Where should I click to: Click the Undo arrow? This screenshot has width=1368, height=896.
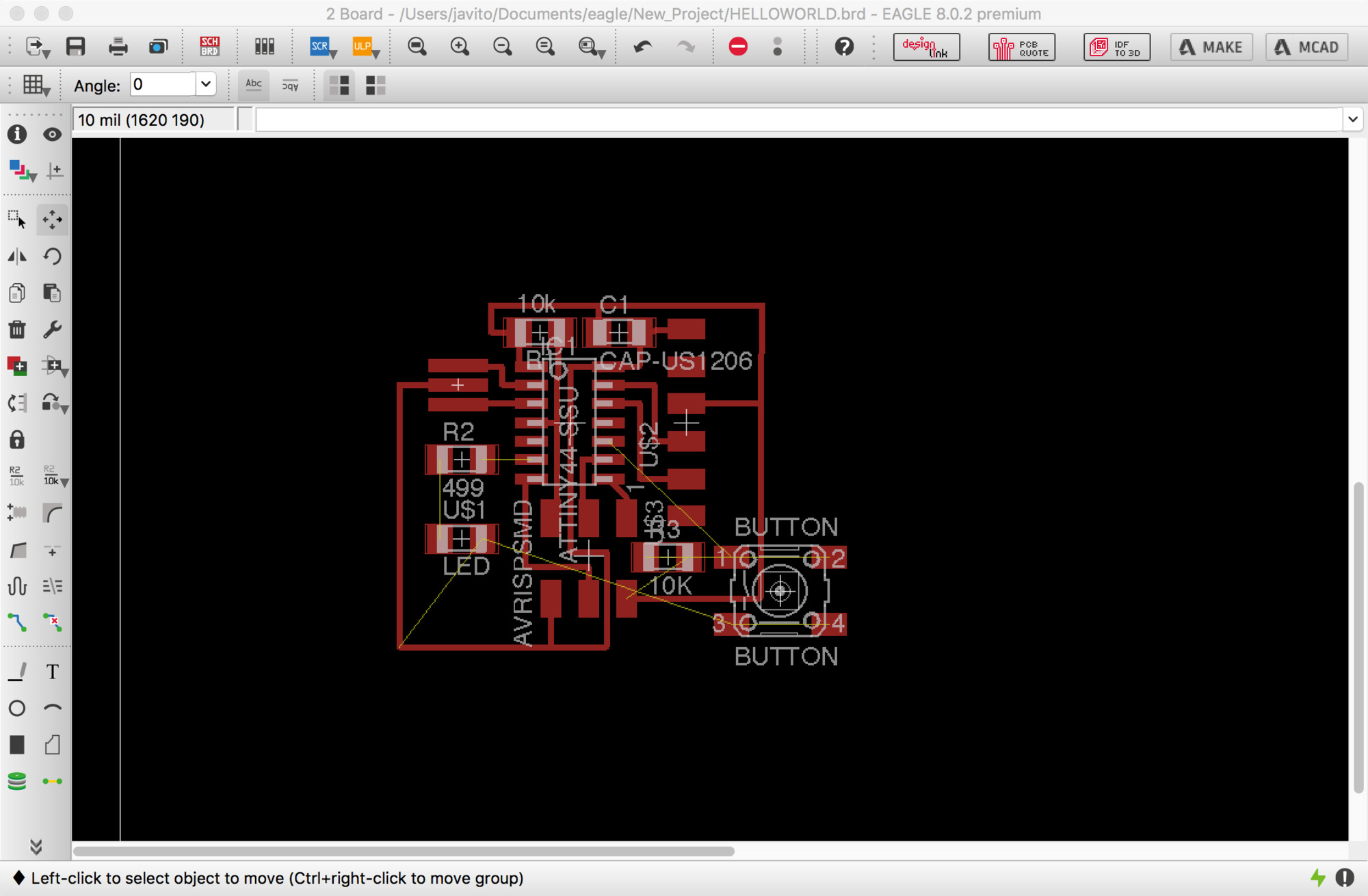pyautogui.click(x=642, y=47)
